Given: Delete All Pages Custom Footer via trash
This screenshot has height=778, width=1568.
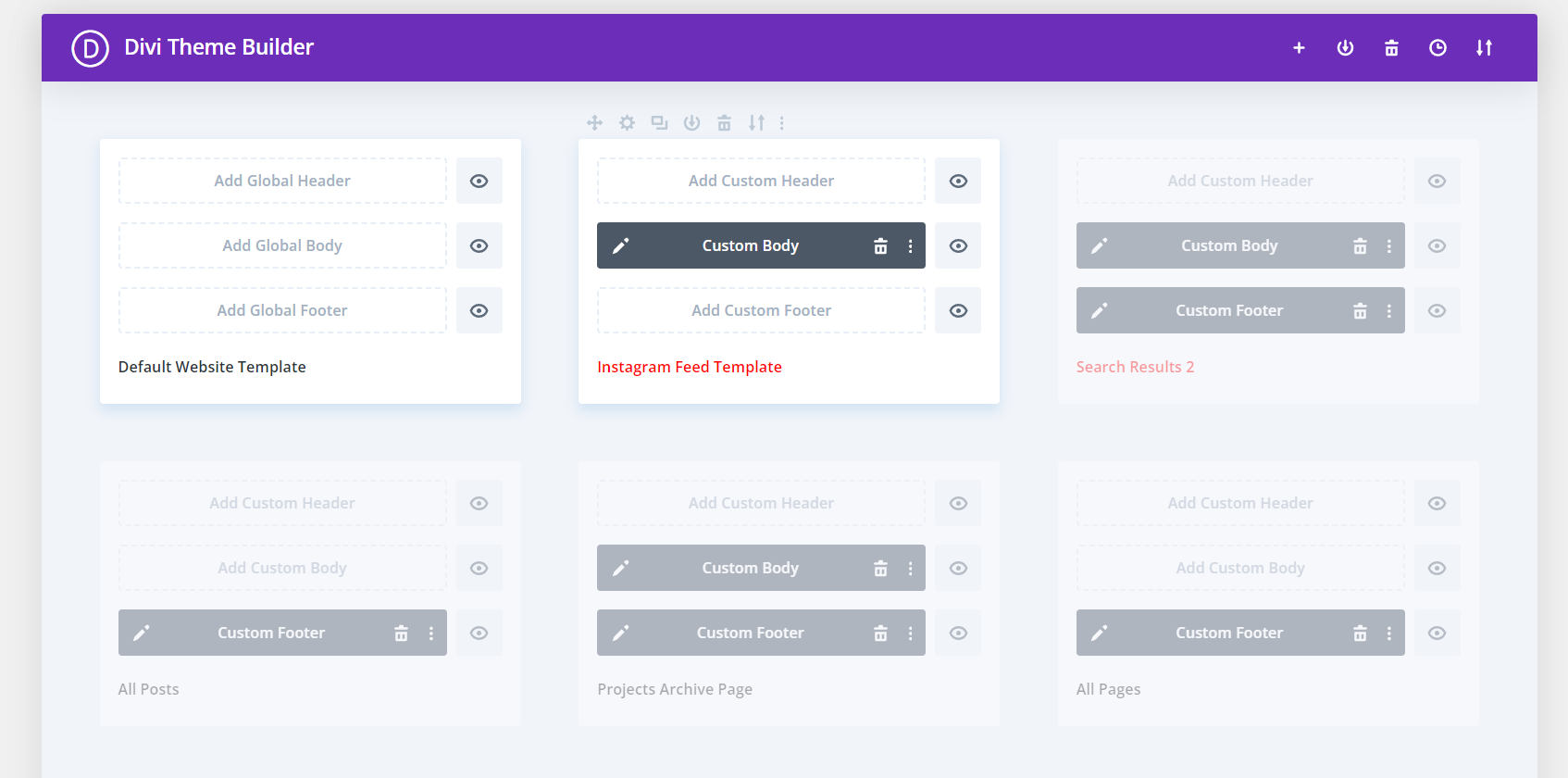Looking at the screenshot, I should point(1360,633).
